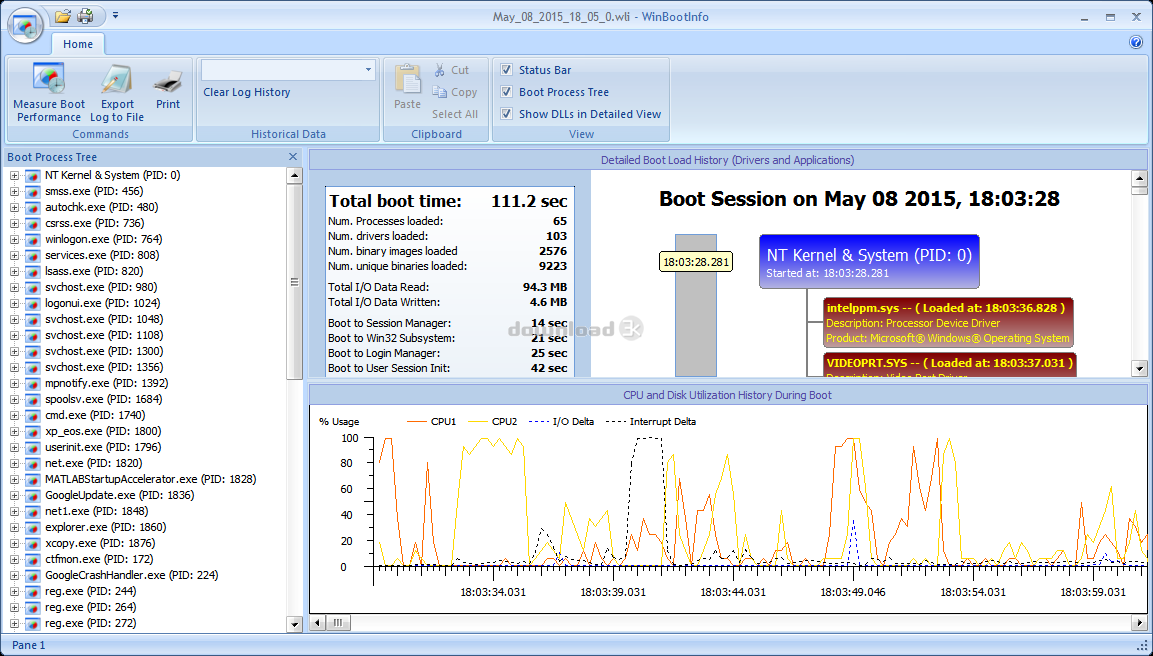Click spoolsv.exe (PID: 1684) process icon
1153x656 pixels.
coord(32,399)
